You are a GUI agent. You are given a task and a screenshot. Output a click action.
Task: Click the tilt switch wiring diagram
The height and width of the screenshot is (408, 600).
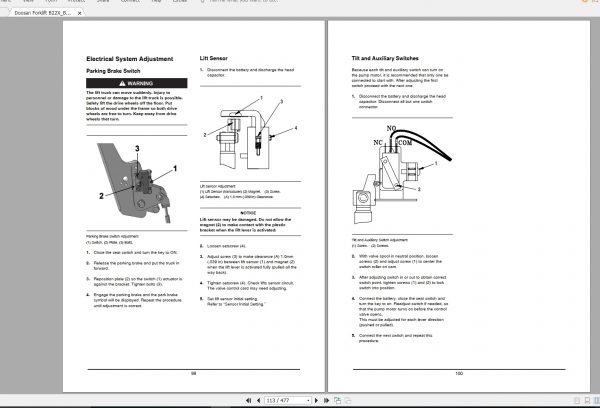coord(402,174)
